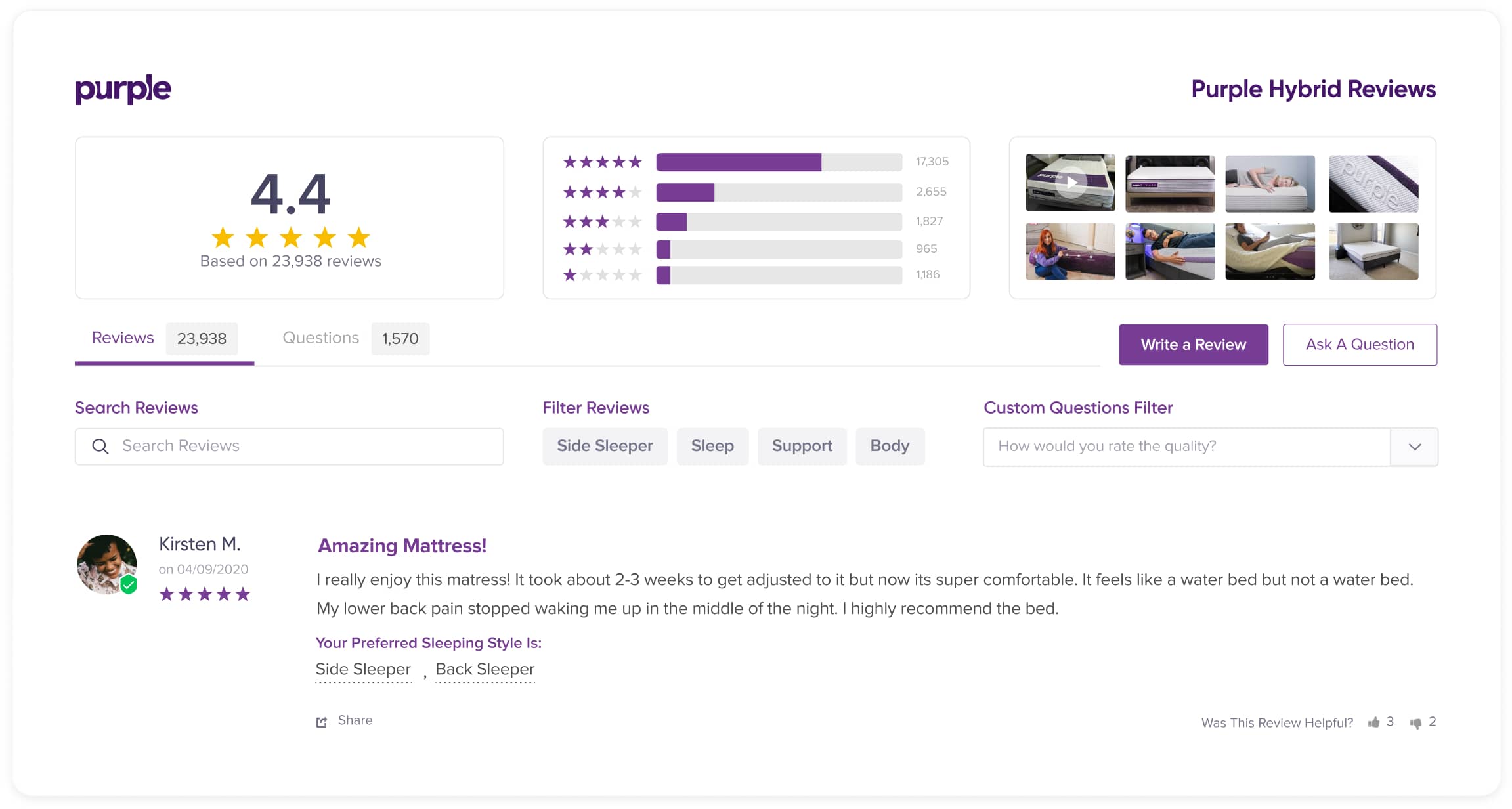Click the Back Sleeper tag in review
The height and width of the screenshot is (809, 1512).
485,669
